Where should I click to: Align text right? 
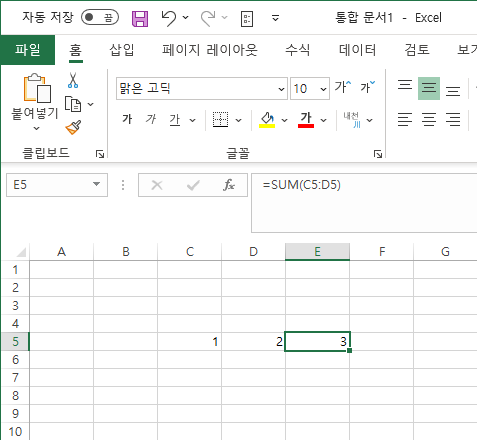coord(453,119)
